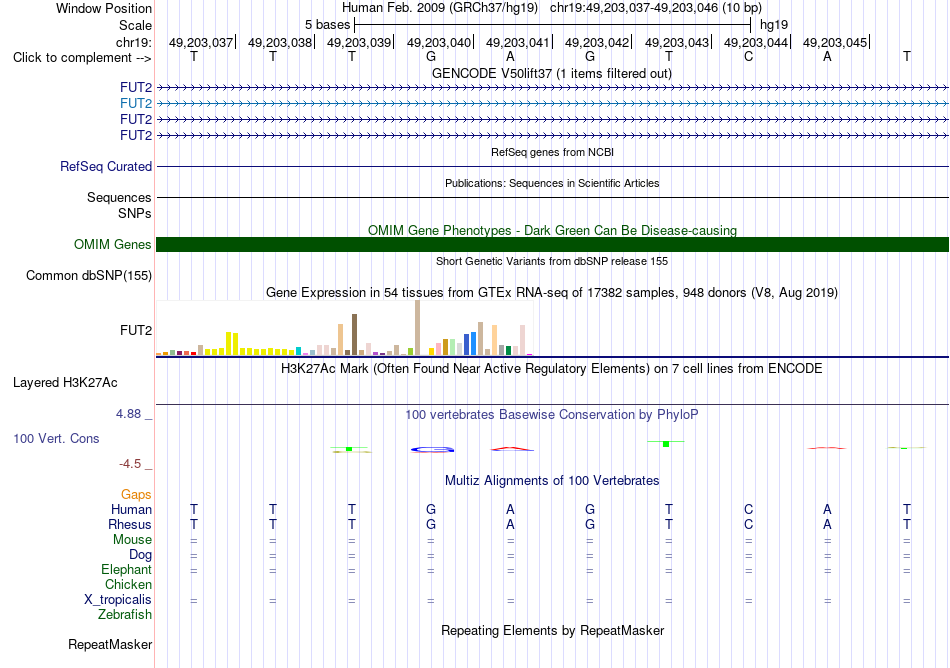Click the Layered H3K27Ac track label
Image resolution: width=950 pixels, height=668 pixels.
[65, 383]
